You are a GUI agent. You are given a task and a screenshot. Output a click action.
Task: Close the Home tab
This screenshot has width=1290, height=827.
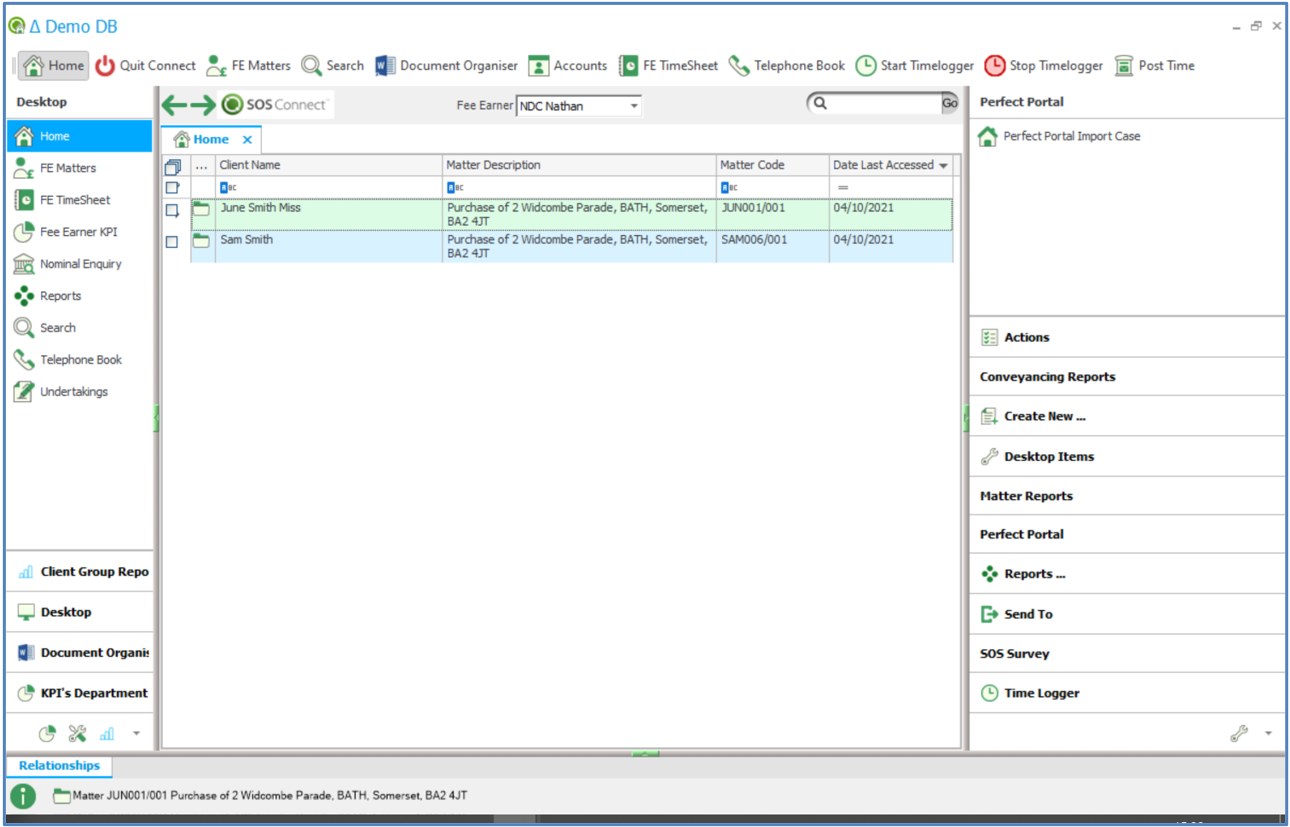[247, 140]
